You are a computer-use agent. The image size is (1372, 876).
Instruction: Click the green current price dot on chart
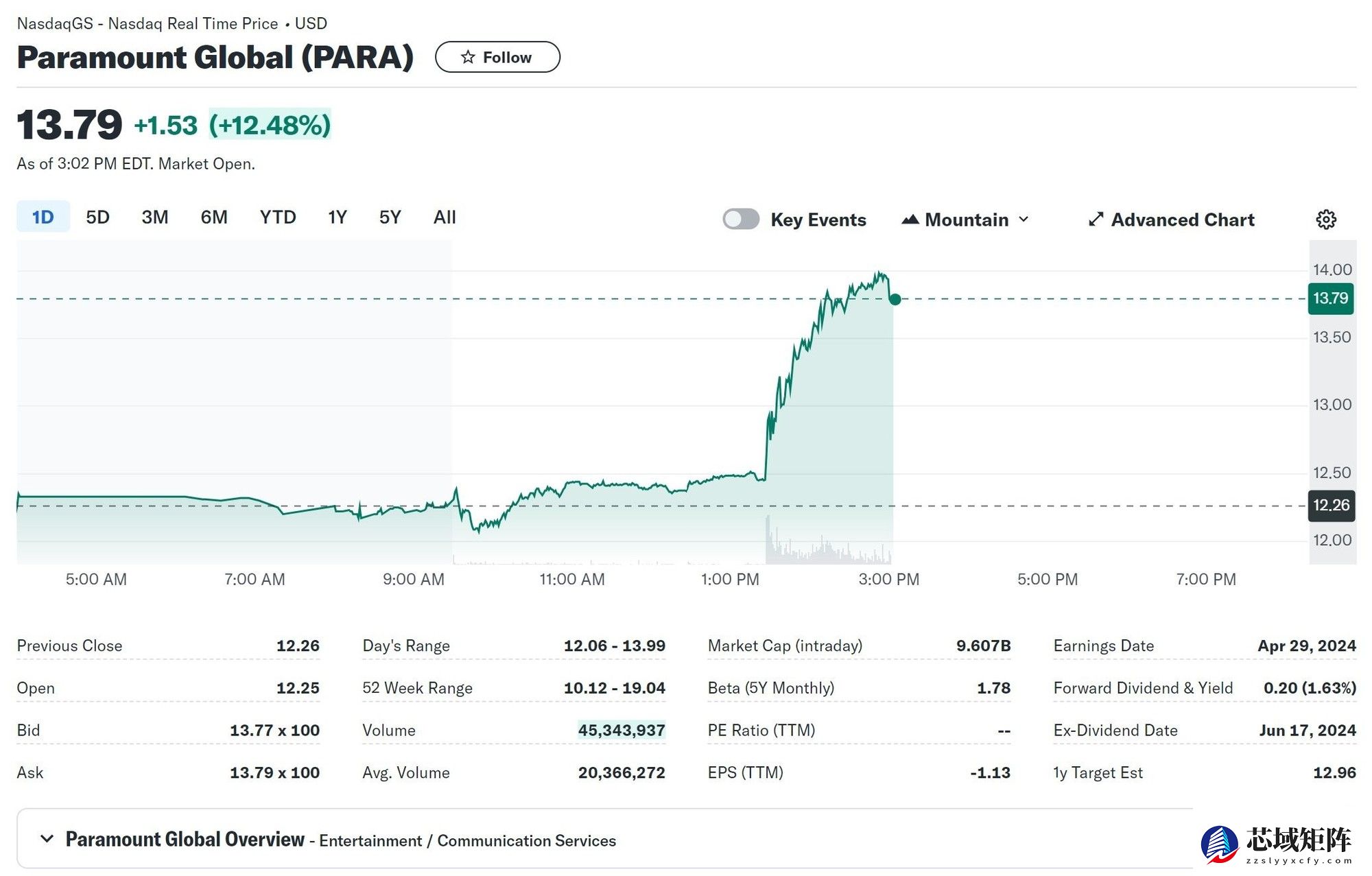point(895,299)
